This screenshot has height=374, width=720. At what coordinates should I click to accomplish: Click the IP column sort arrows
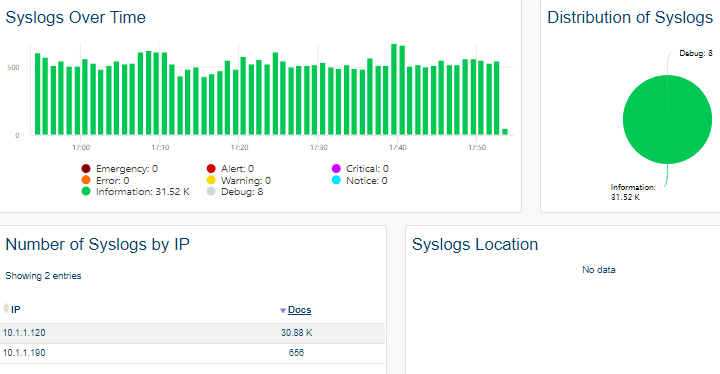6,308
